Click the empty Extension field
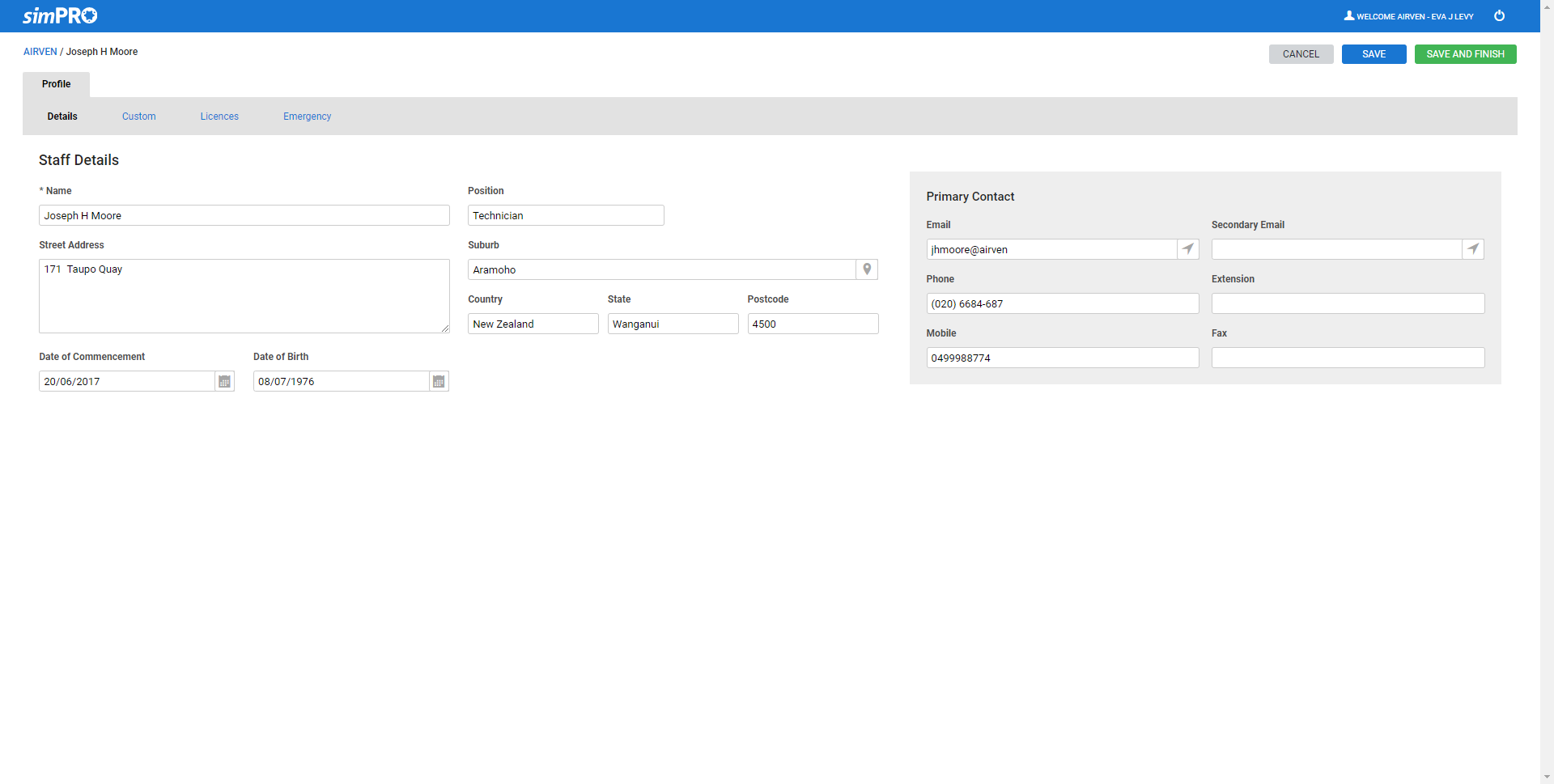The height and width of the screenshot is (784, 1554). coord(1348,303)
